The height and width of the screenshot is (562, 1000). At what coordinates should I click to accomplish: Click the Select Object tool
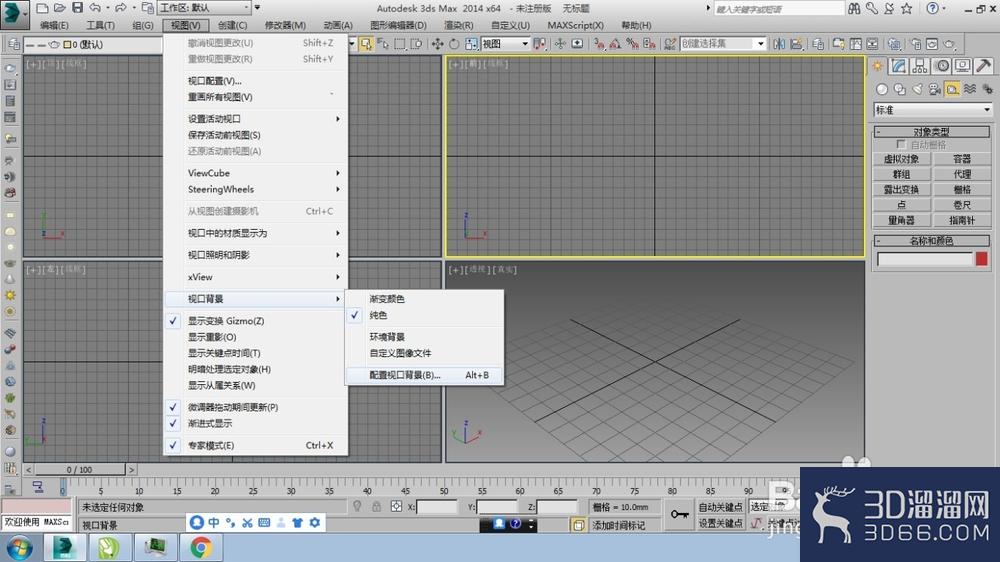coord(366,44)
